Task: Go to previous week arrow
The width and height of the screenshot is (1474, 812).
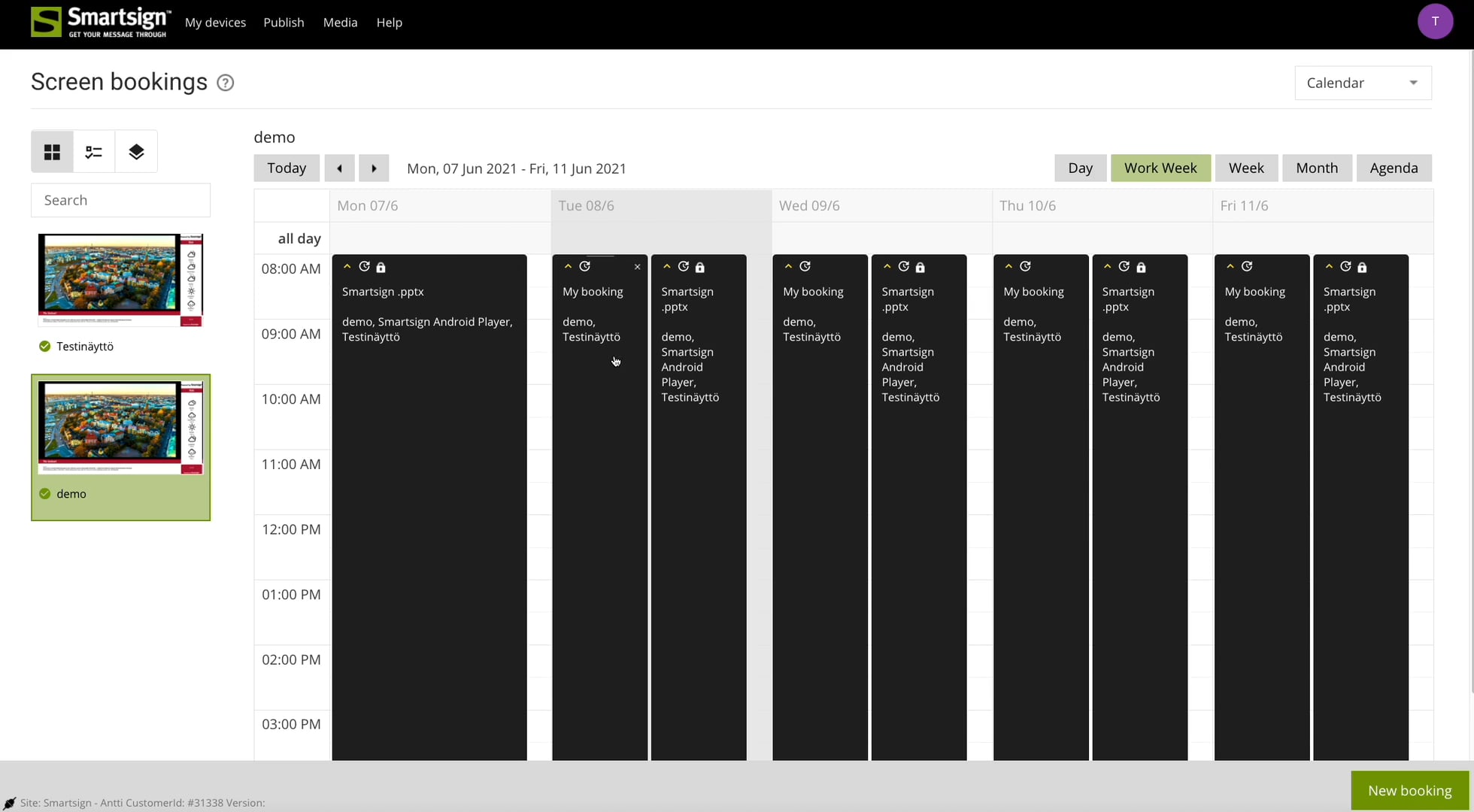Action: pos(339,168)
